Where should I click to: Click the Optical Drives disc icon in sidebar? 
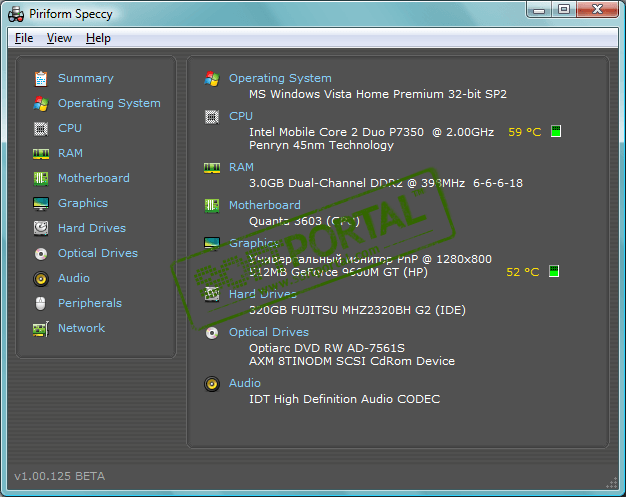tap(41, 253)
